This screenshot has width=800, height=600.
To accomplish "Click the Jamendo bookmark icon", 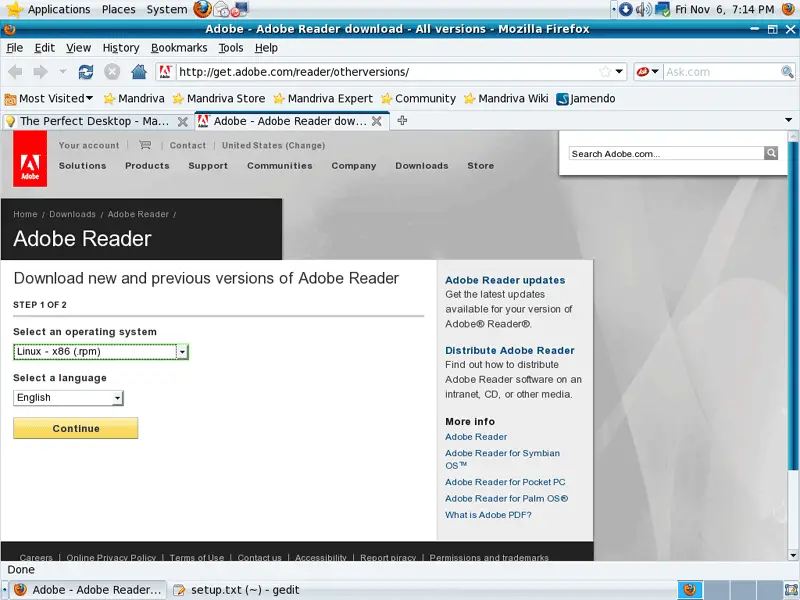I will click(x=562, y=98).
